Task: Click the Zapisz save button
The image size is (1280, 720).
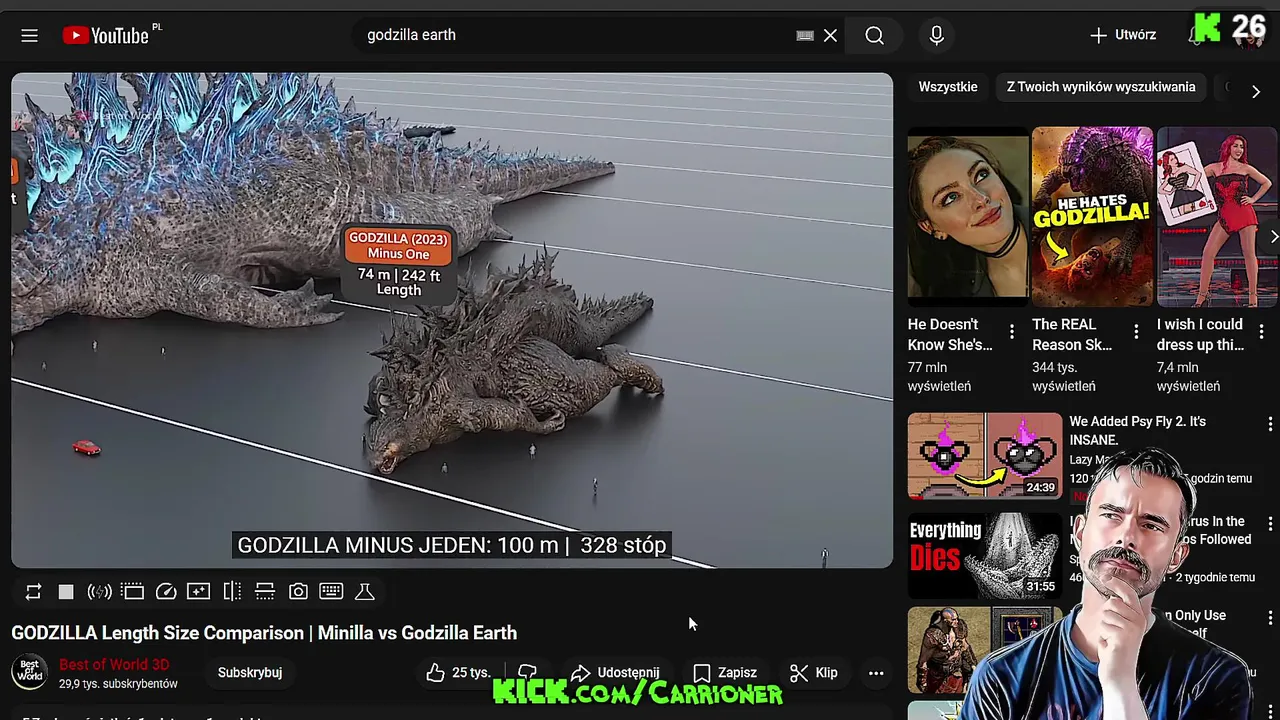Action: [725, 673]
